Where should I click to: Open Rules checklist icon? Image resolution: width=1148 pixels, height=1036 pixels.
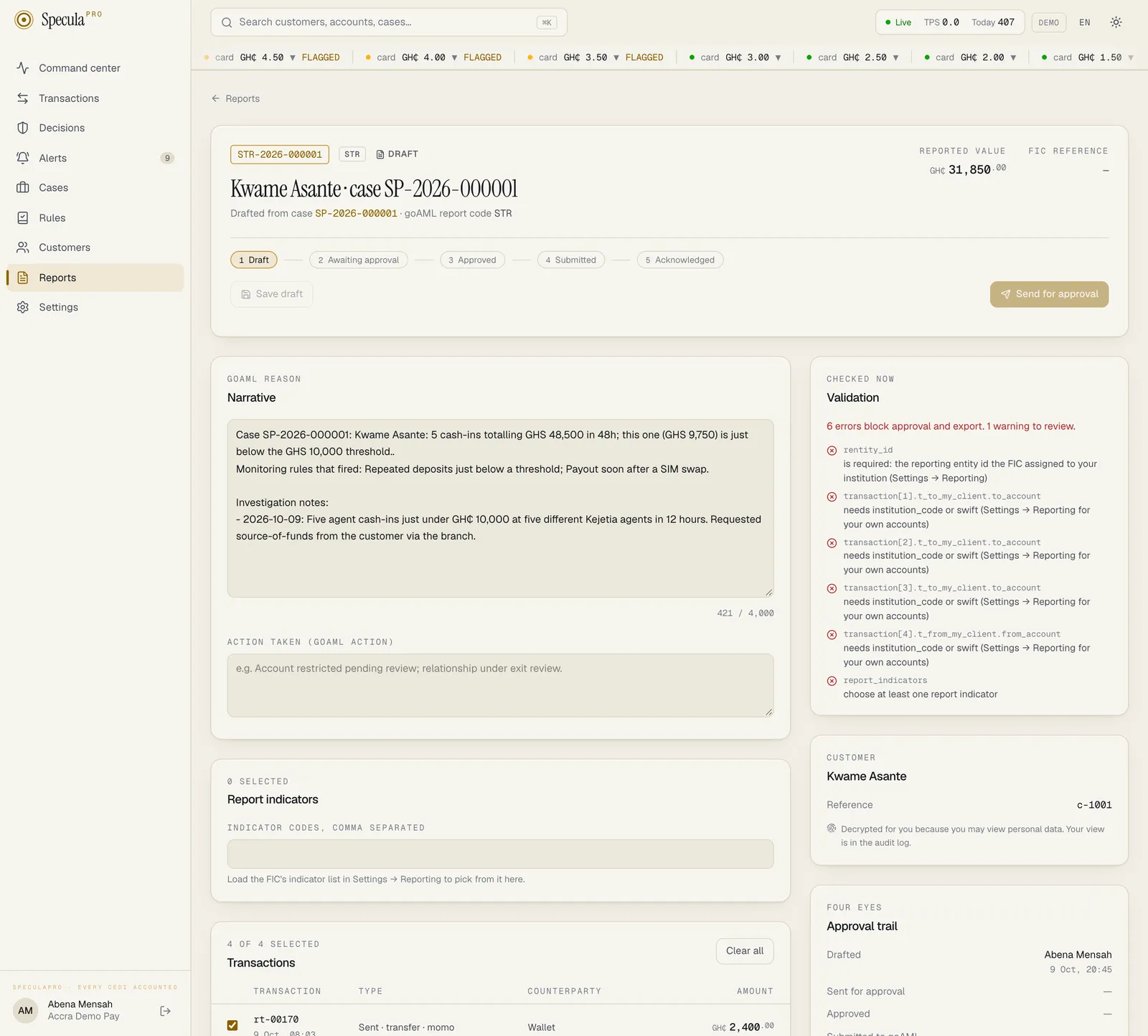tap(23, 217)
